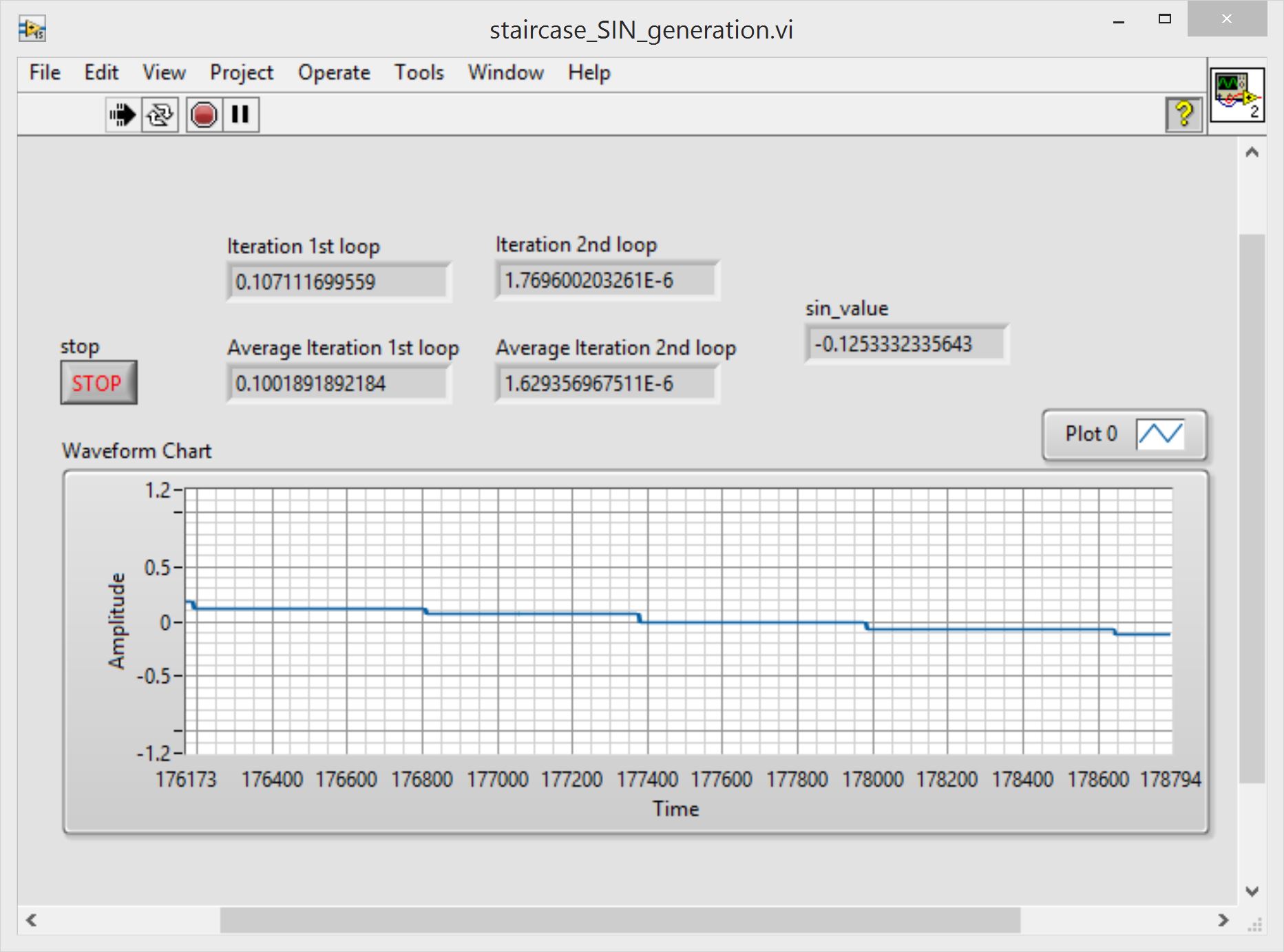The image size is (1284, 952).
Task: Open the Tools menu
Action: [419, 72]
